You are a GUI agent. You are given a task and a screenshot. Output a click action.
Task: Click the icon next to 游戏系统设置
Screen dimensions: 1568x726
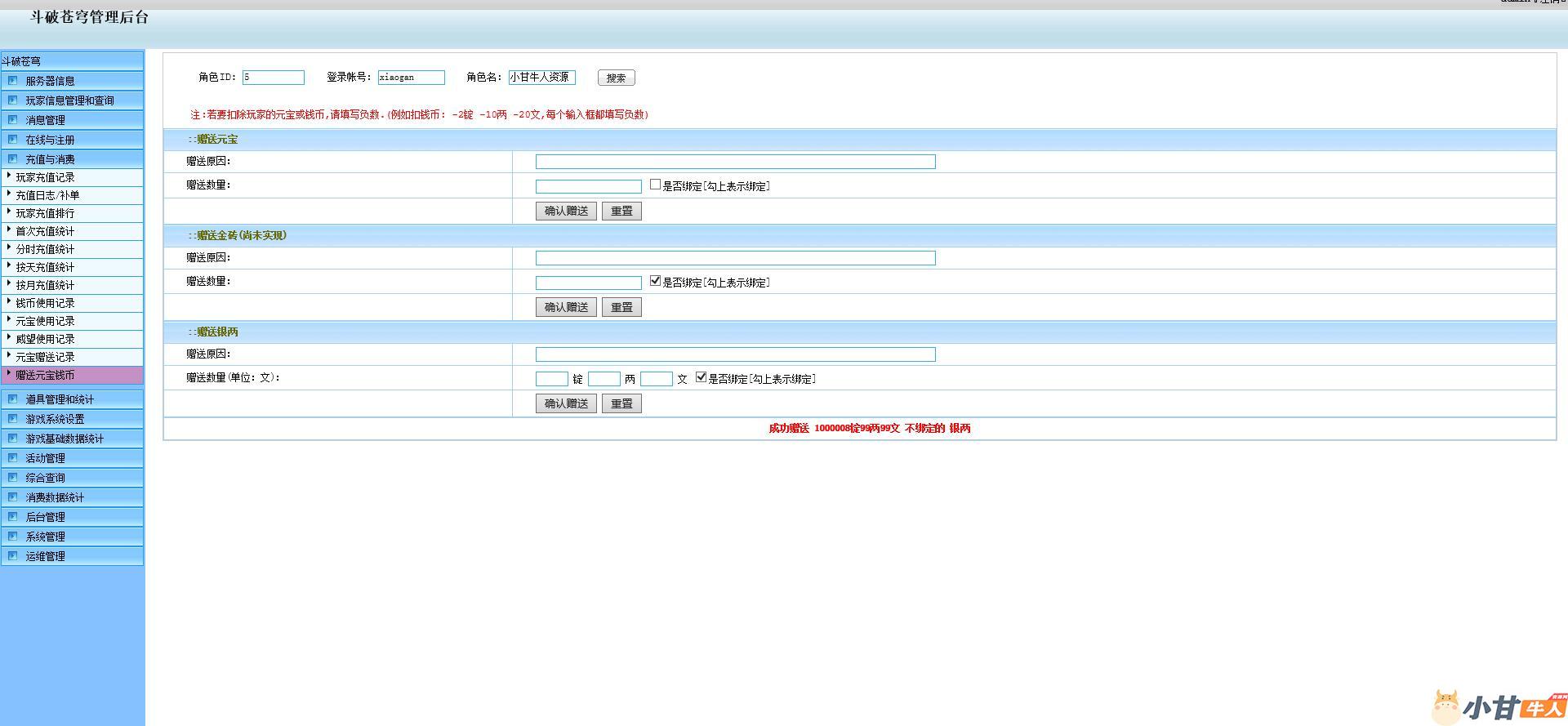tap(12, 418)
